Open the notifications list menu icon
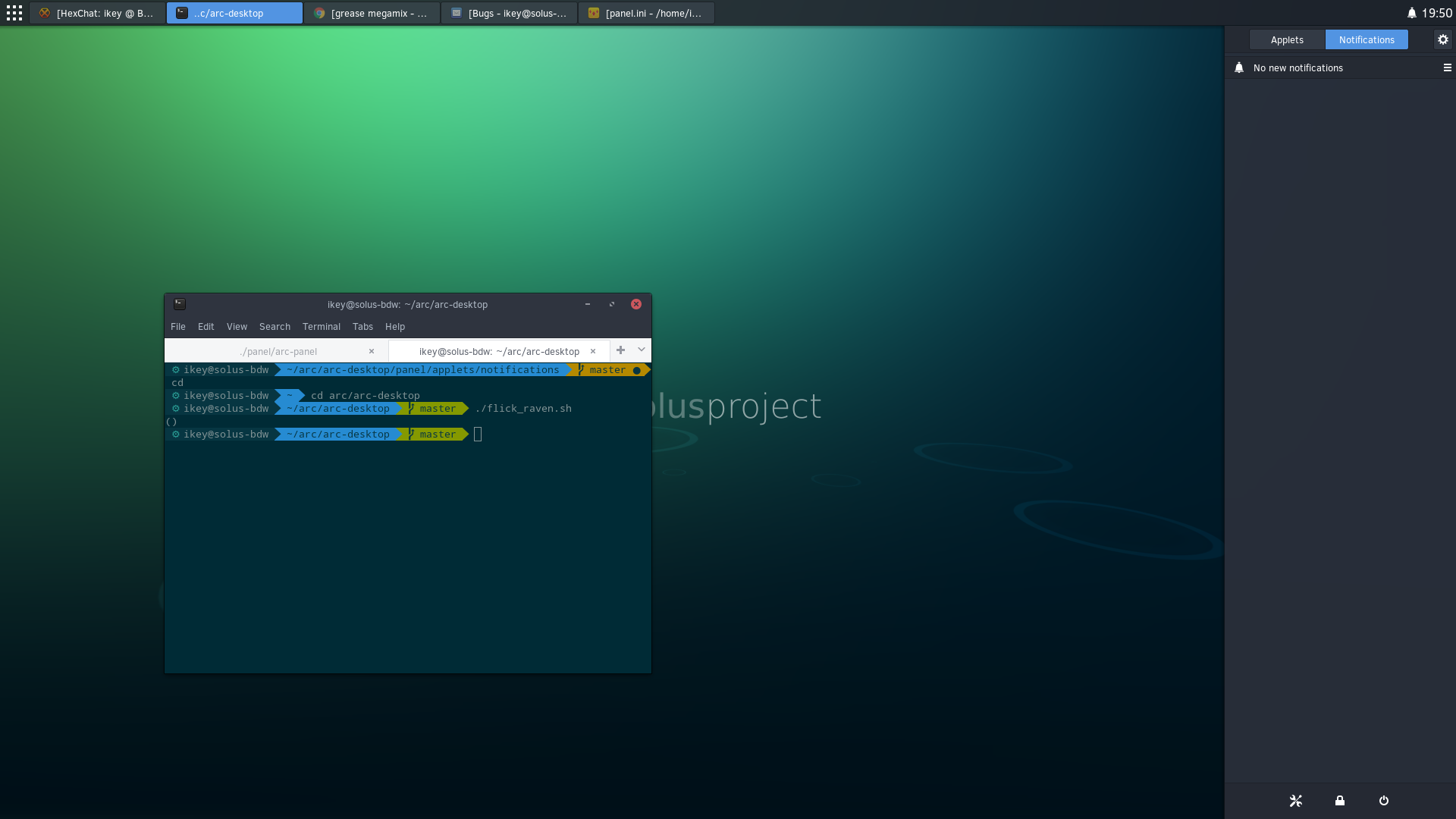Viewport: 1456px width, 819px height. click(1447, 67)
